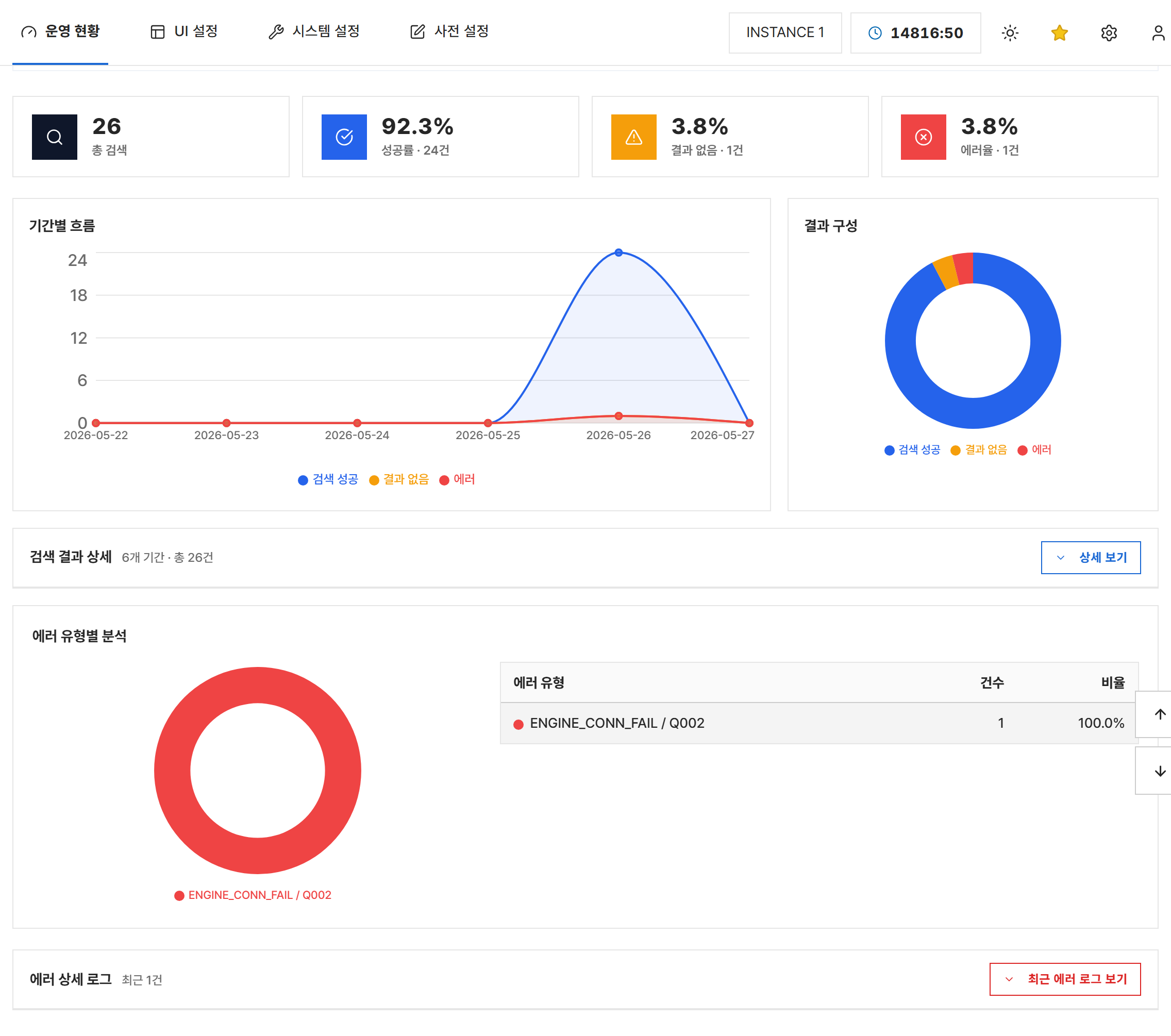Click the 기간별 흐름 chart title

[x=62, y=226]
